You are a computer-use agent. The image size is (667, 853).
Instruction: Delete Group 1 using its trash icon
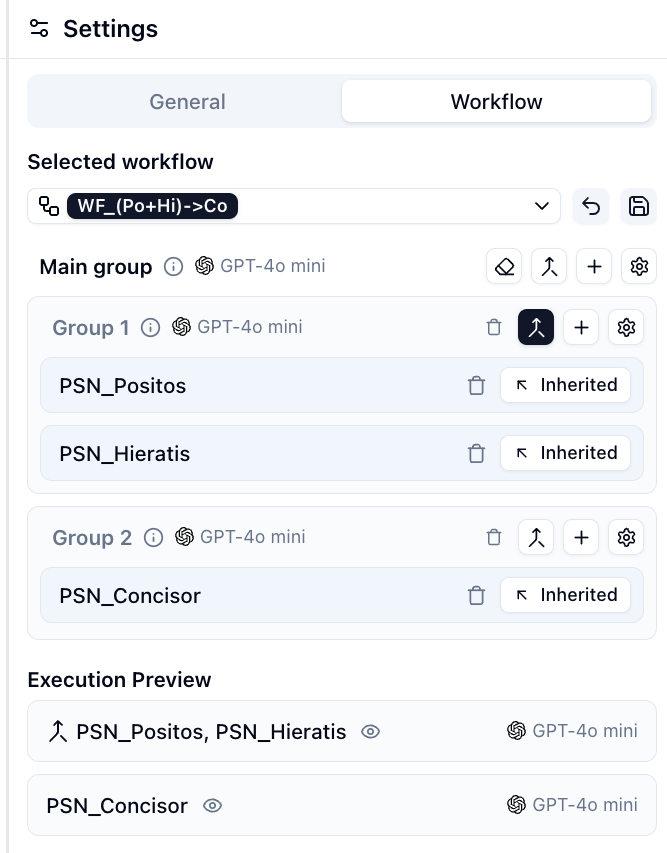point(493,327)
